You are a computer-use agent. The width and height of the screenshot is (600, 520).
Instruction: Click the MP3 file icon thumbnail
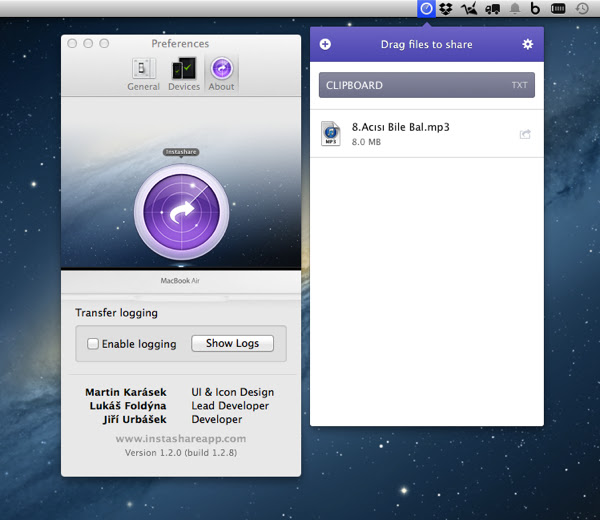coord(331,134)
